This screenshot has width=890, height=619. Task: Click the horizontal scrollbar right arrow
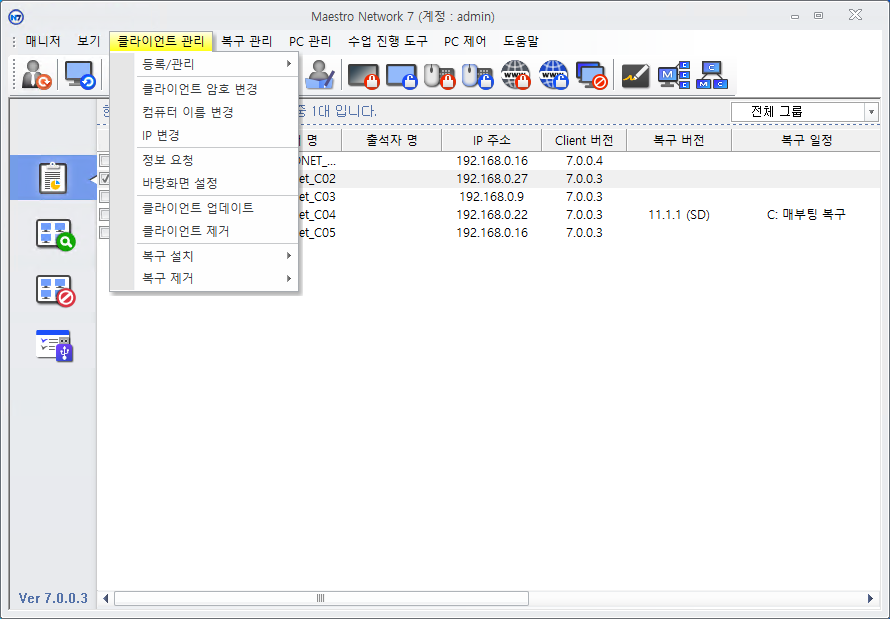click(870, 598)
